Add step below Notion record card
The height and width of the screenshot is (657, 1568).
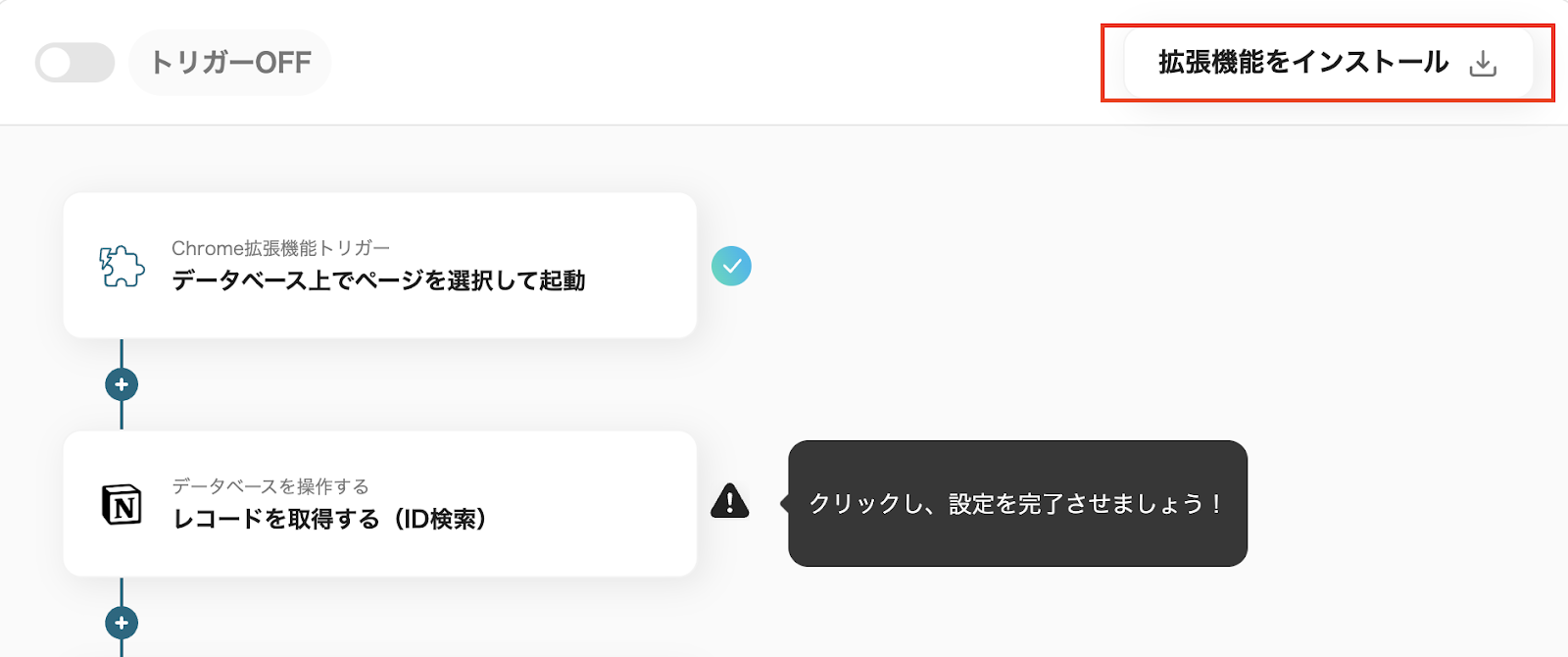[x=122, y=623]
